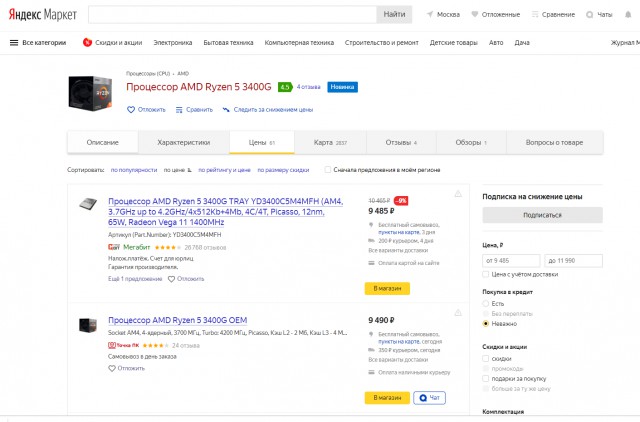Screen dimensions: 640x422
Task: Open the notifications bell icon
Action: click(628, 14)
